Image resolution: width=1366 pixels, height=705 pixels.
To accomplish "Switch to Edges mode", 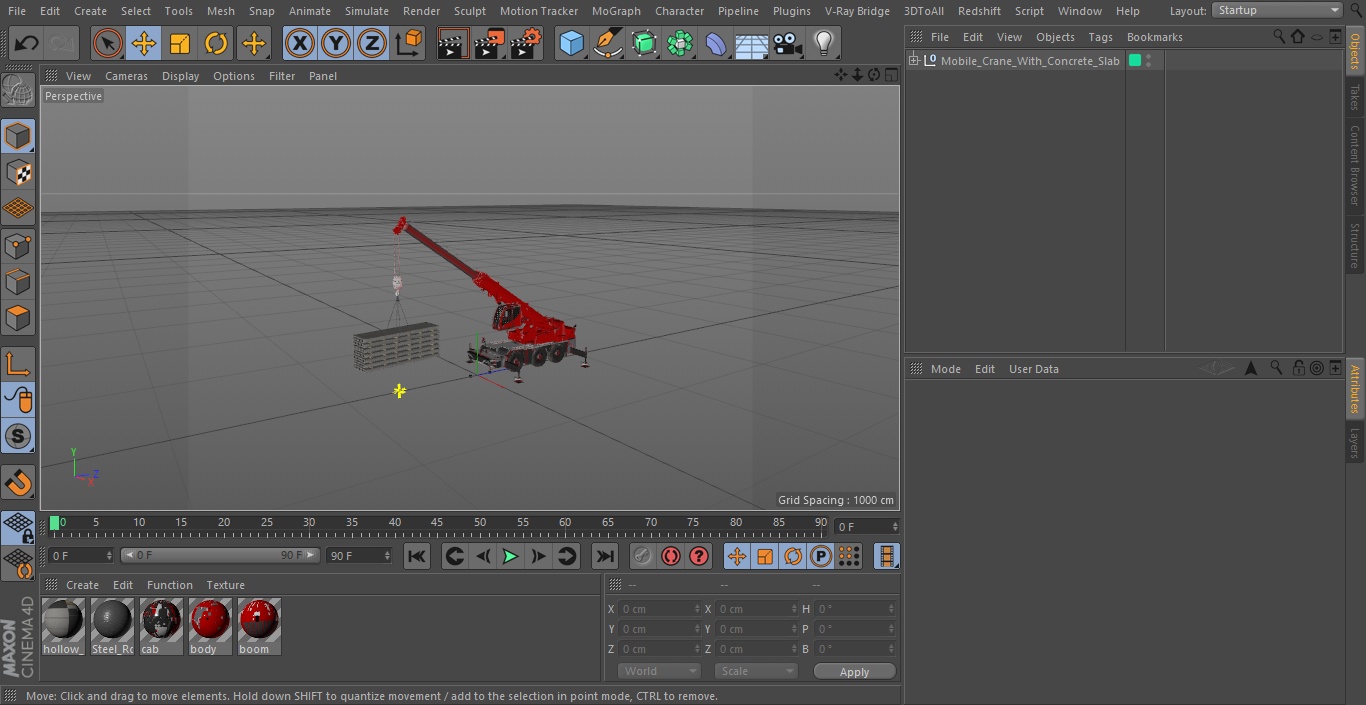I will [18, 281].
